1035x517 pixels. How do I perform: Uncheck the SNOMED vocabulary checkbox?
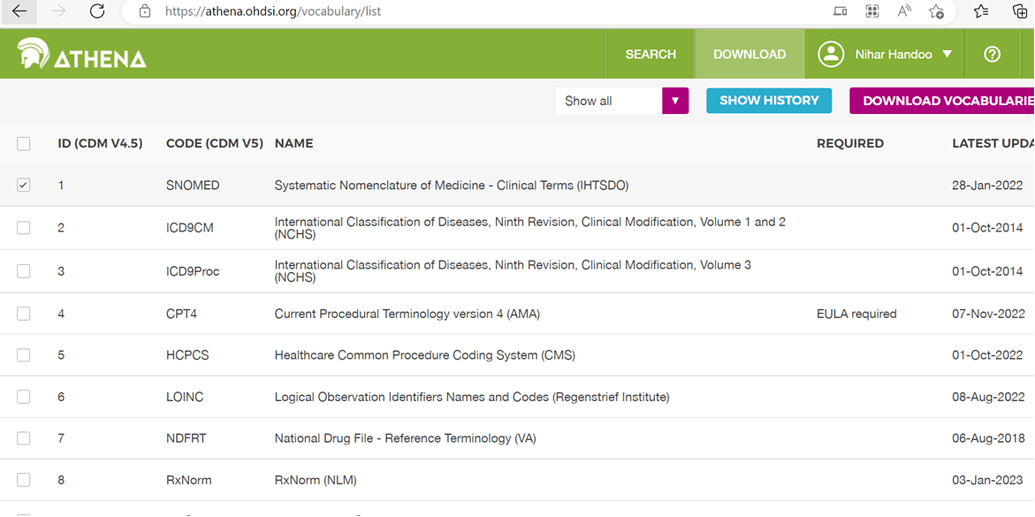click(24, 186)
